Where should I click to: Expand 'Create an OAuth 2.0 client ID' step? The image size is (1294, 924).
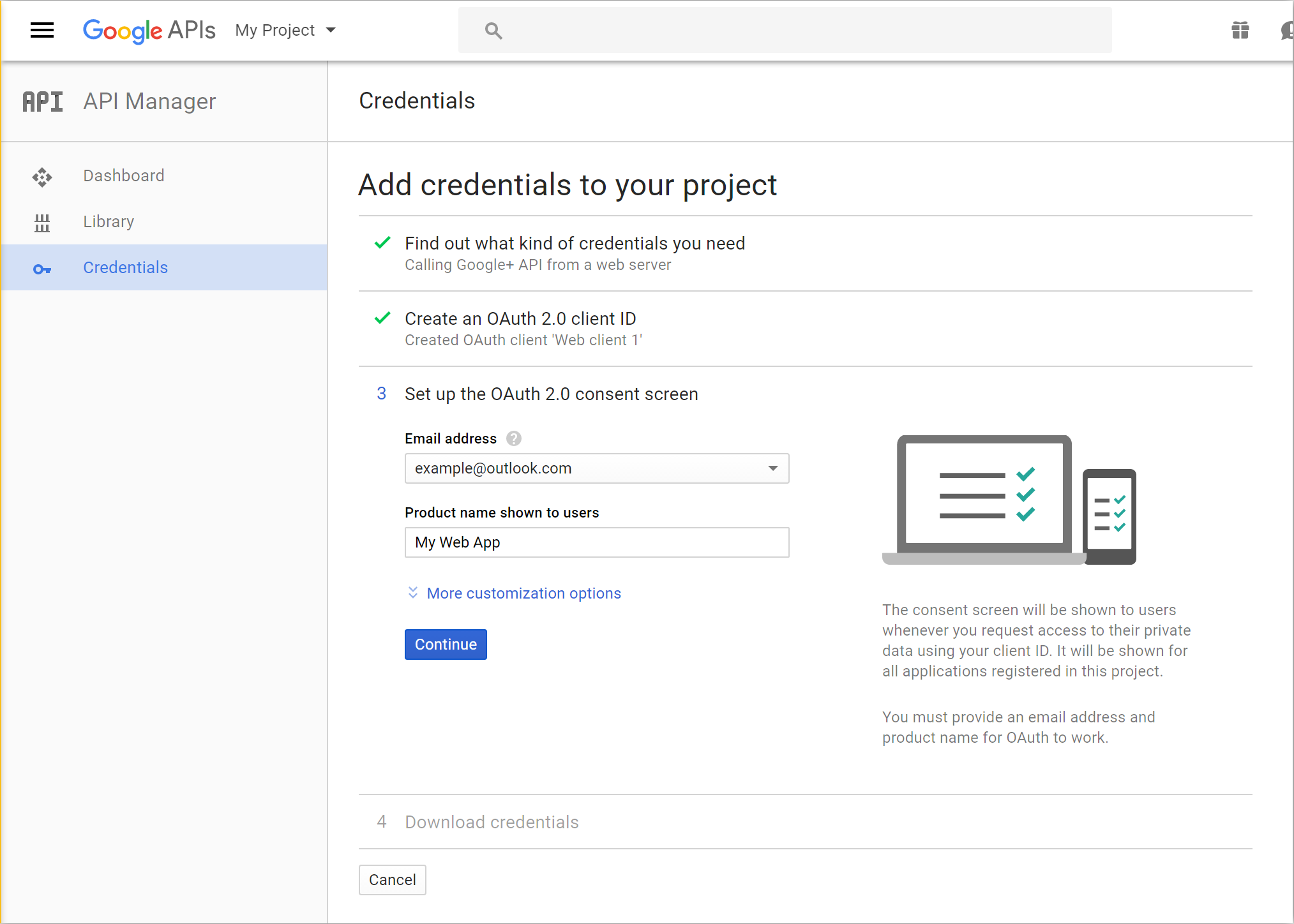(520, 318)
